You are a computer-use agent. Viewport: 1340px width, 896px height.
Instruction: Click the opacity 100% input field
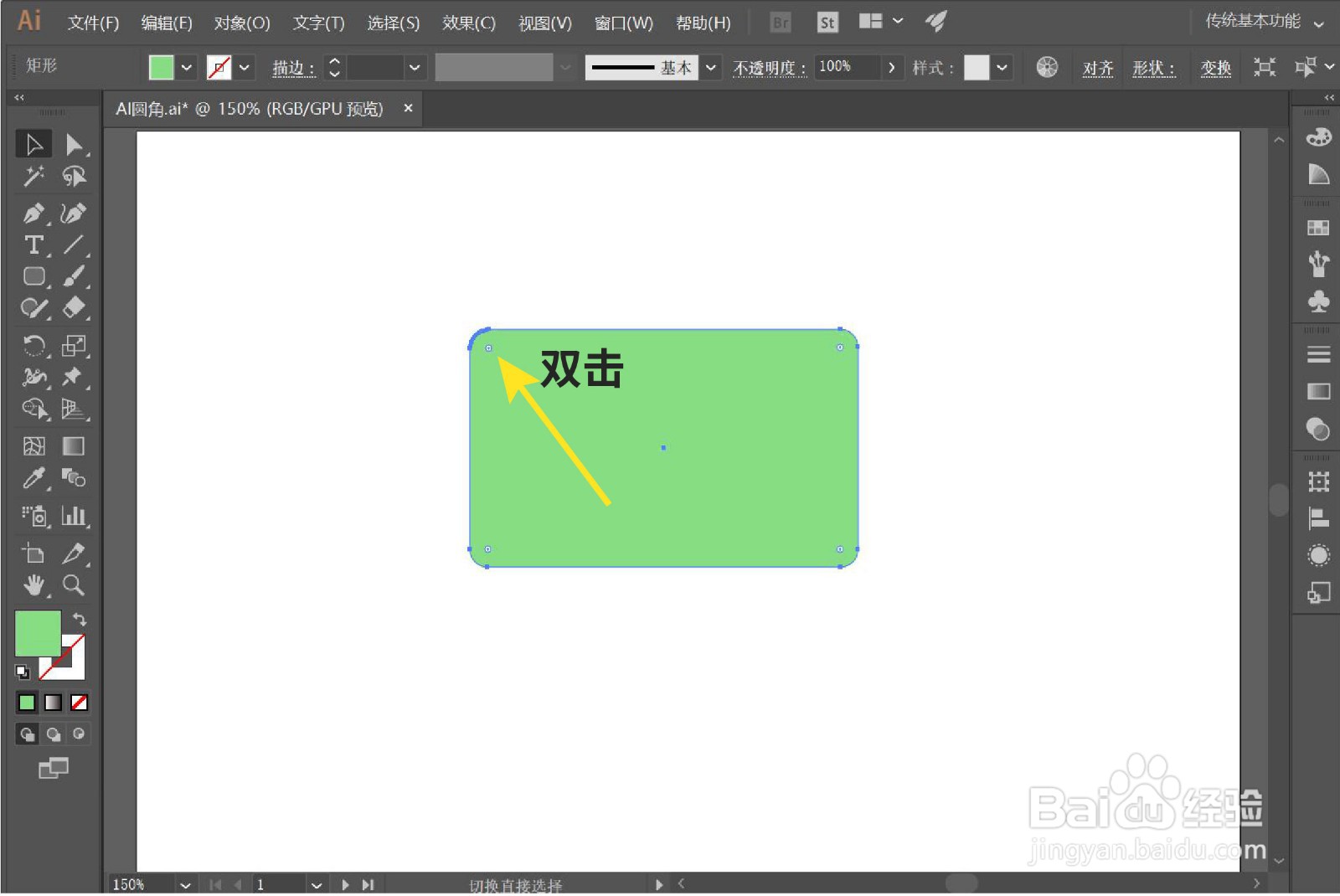[848, 67]
